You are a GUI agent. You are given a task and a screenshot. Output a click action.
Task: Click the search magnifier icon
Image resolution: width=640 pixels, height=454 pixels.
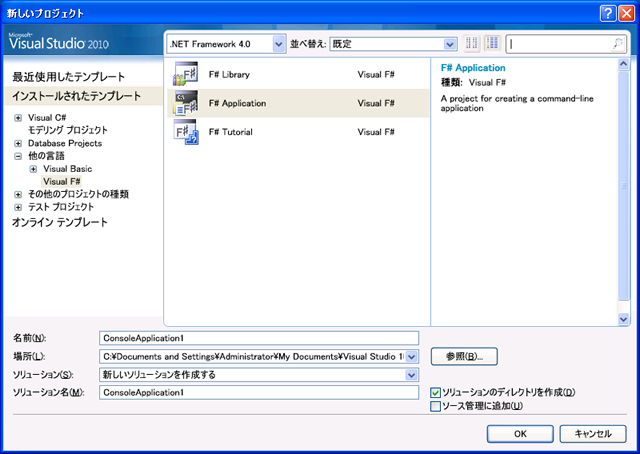tap(618, 43)
